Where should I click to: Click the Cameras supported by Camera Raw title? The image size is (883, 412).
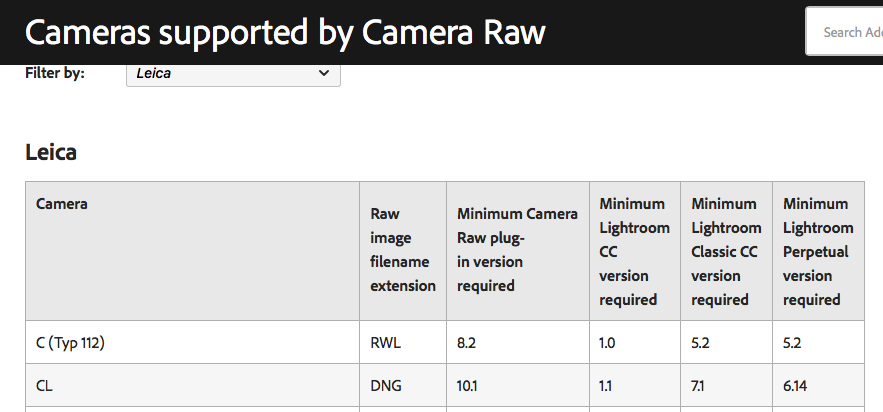(x=285, y=32)
